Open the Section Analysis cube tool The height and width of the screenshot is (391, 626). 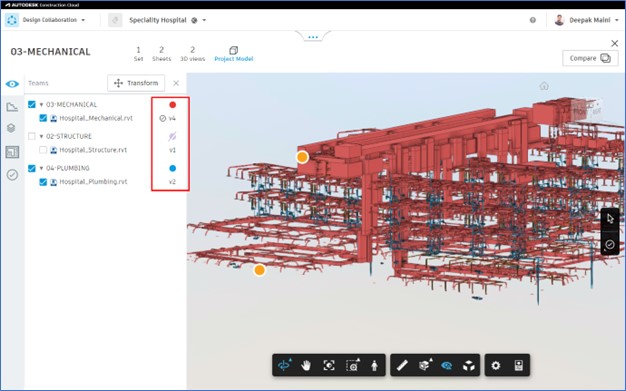pos(425,365)
